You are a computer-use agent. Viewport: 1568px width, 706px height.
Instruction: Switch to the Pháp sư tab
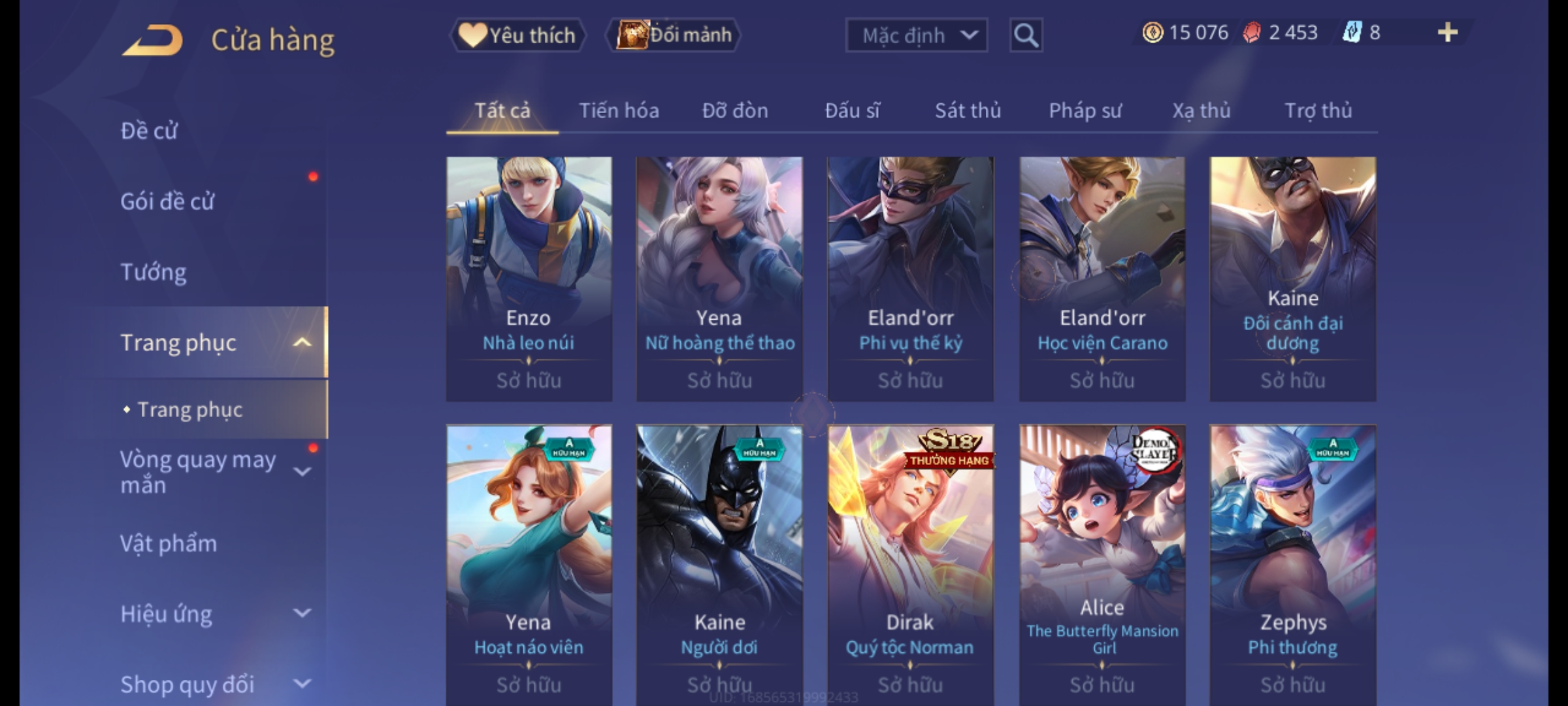point(1085,111)
